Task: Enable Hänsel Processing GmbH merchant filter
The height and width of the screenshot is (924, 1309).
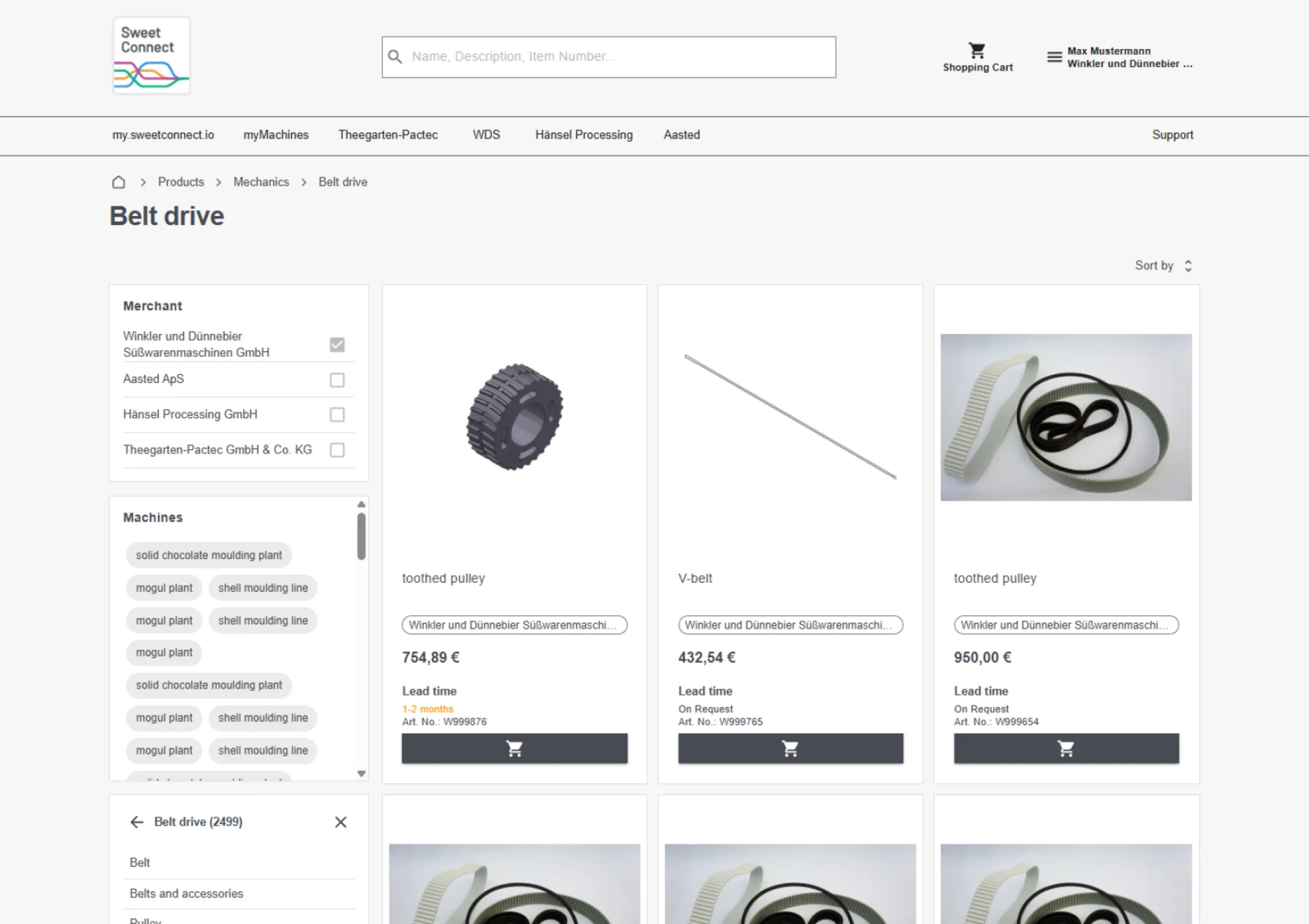Action: tap(337, 415)
